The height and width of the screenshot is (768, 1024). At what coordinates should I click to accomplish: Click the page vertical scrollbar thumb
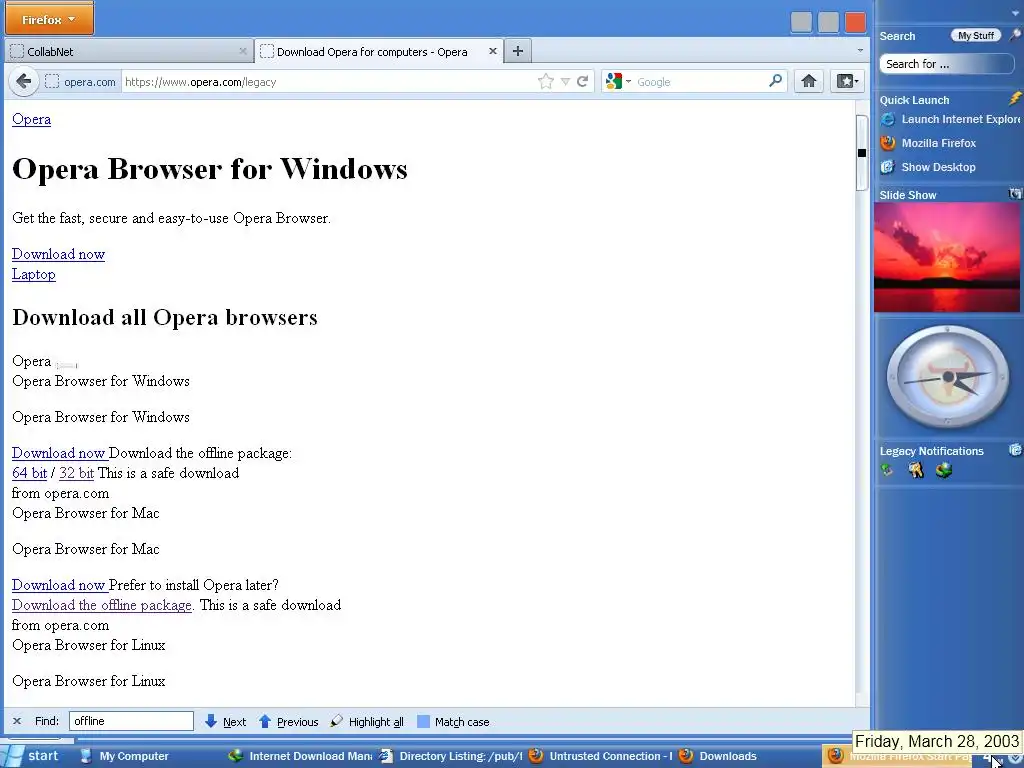click(862, 153)
